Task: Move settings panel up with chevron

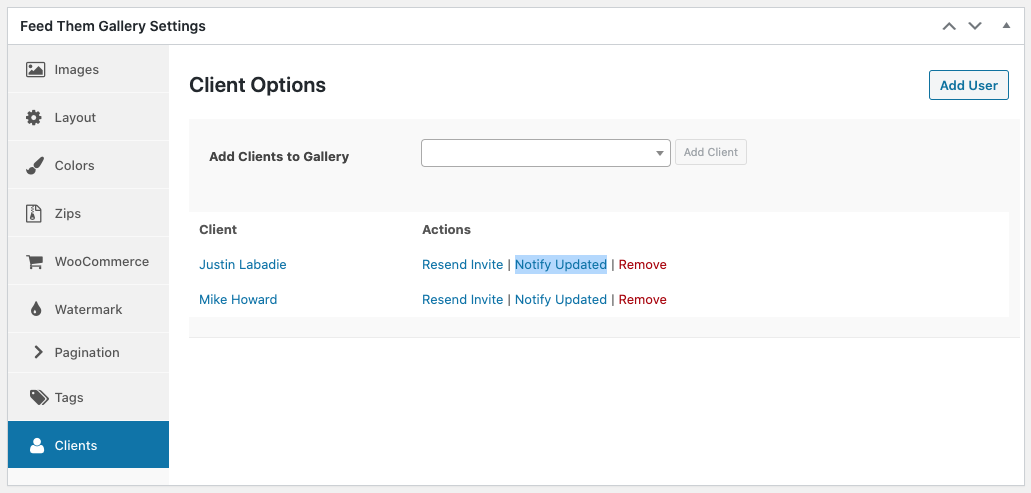Action: coord(949,26)
